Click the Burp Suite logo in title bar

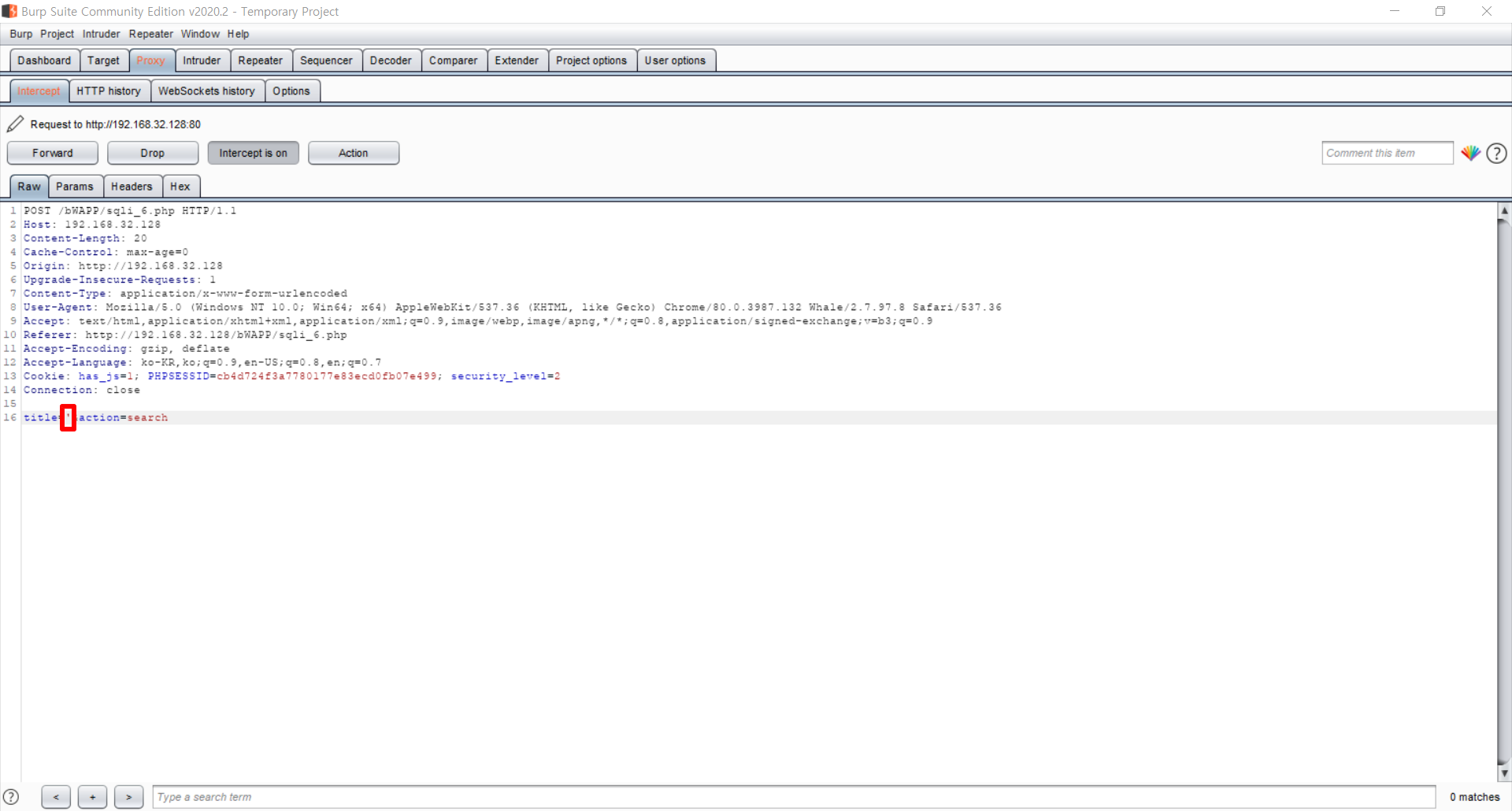[x=9, y=11]
